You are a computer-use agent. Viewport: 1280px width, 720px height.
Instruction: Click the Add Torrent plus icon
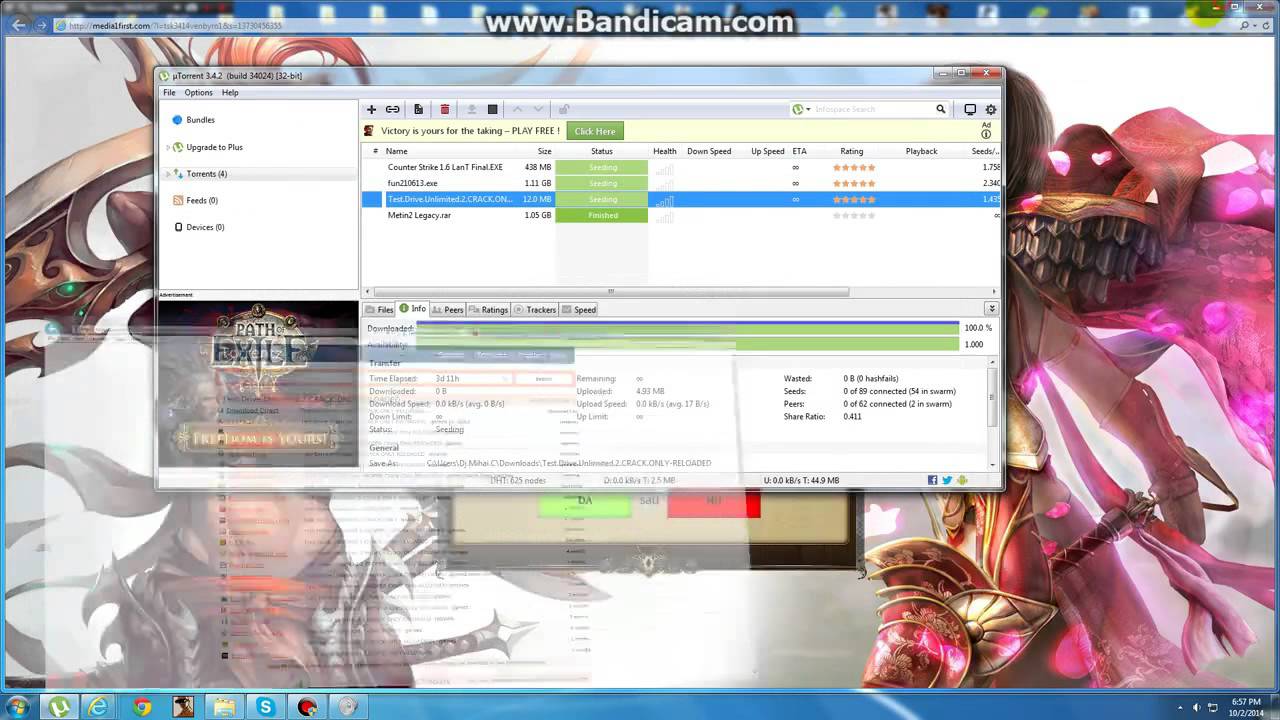[371, 109]
